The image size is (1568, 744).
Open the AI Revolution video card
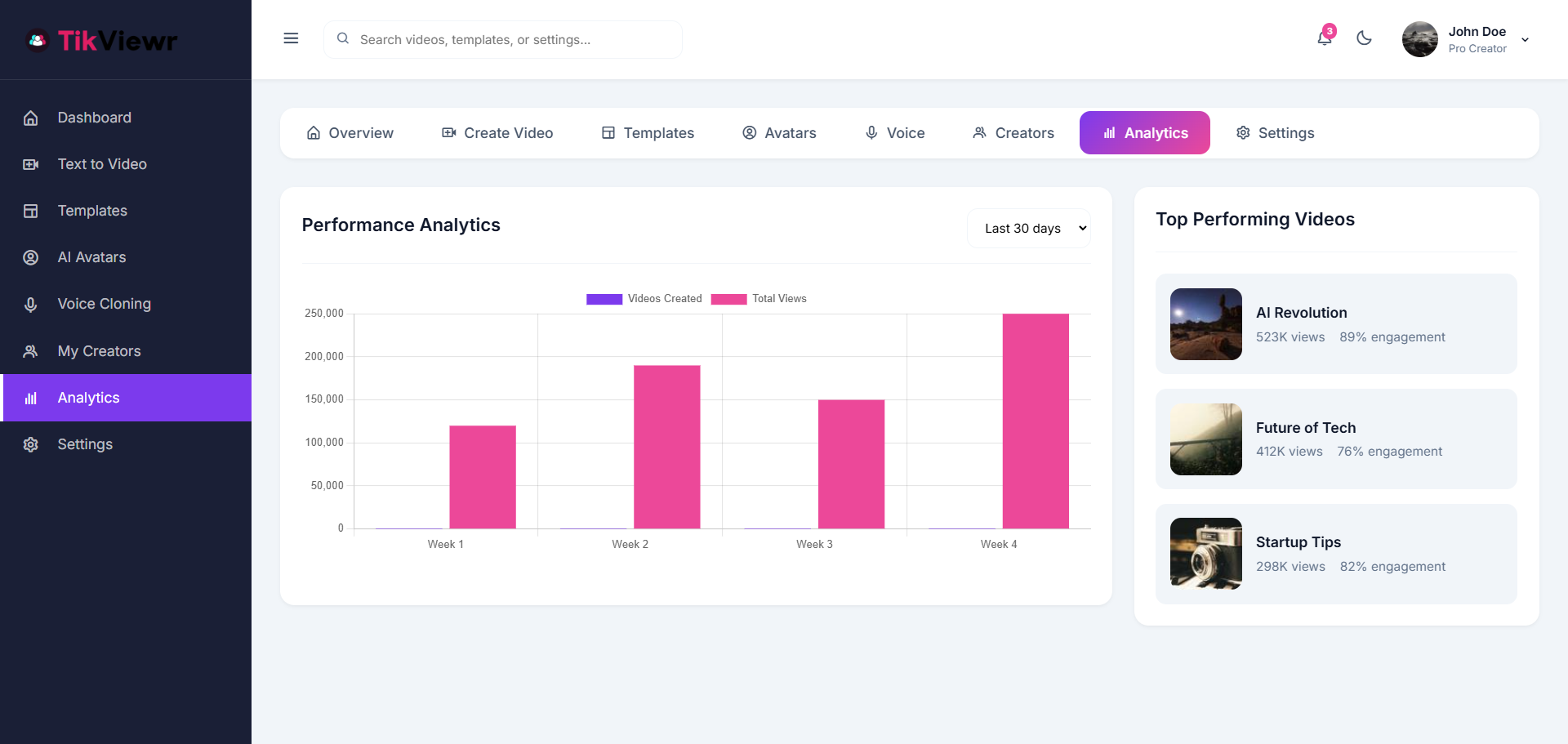tap(1335, 323)
